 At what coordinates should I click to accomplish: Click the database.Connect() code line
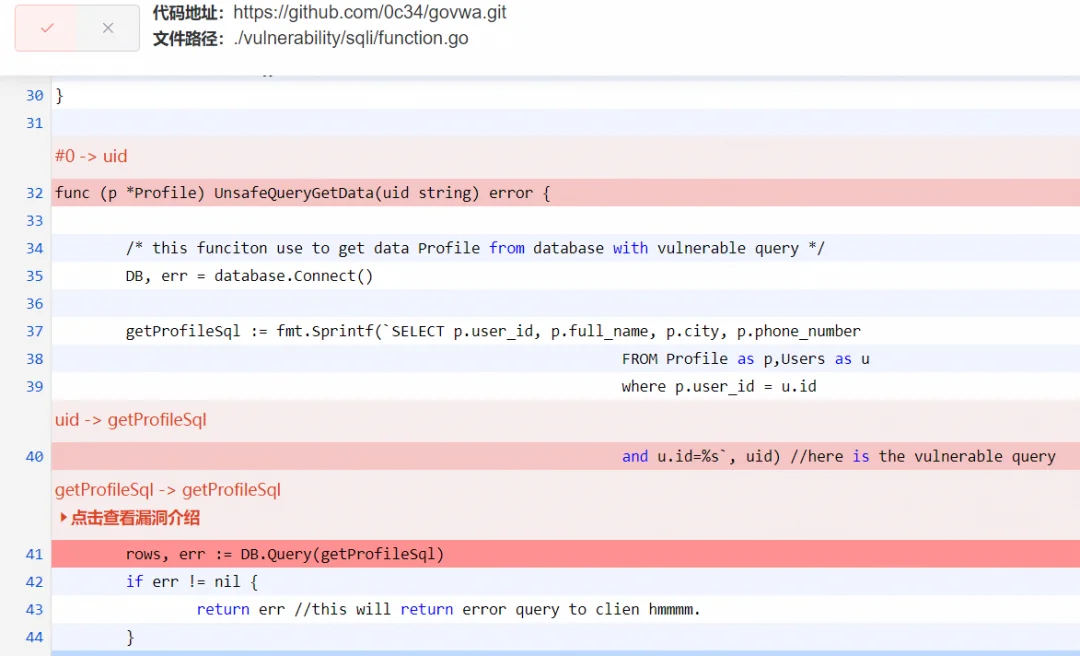pyautogui.click(x=565, y=276)
